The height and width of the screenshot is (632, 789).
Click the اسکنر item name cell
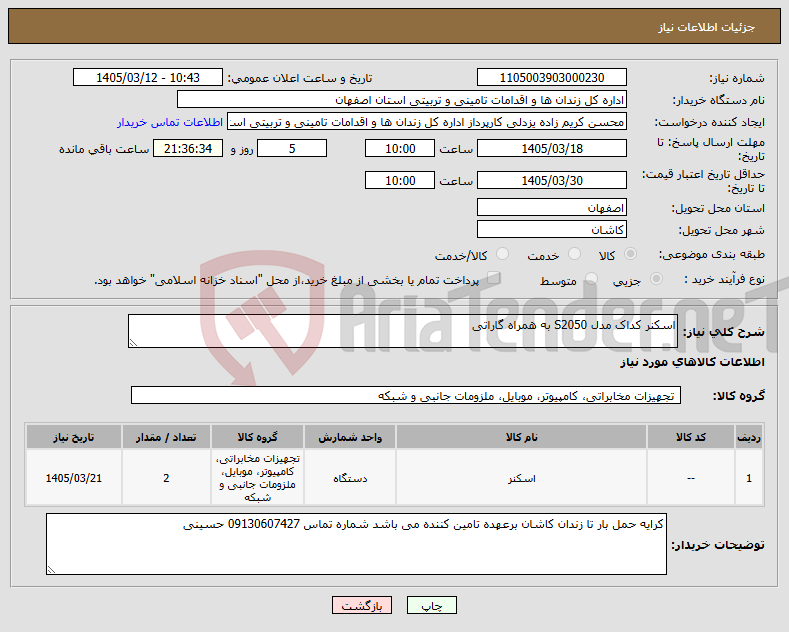521,478
